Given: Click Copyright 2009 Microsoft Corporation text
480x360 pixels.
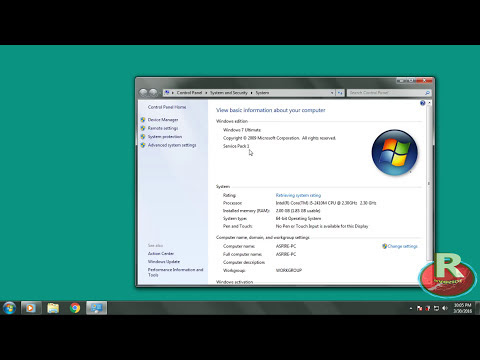Looking at the screenshot, I should point(279,138).
